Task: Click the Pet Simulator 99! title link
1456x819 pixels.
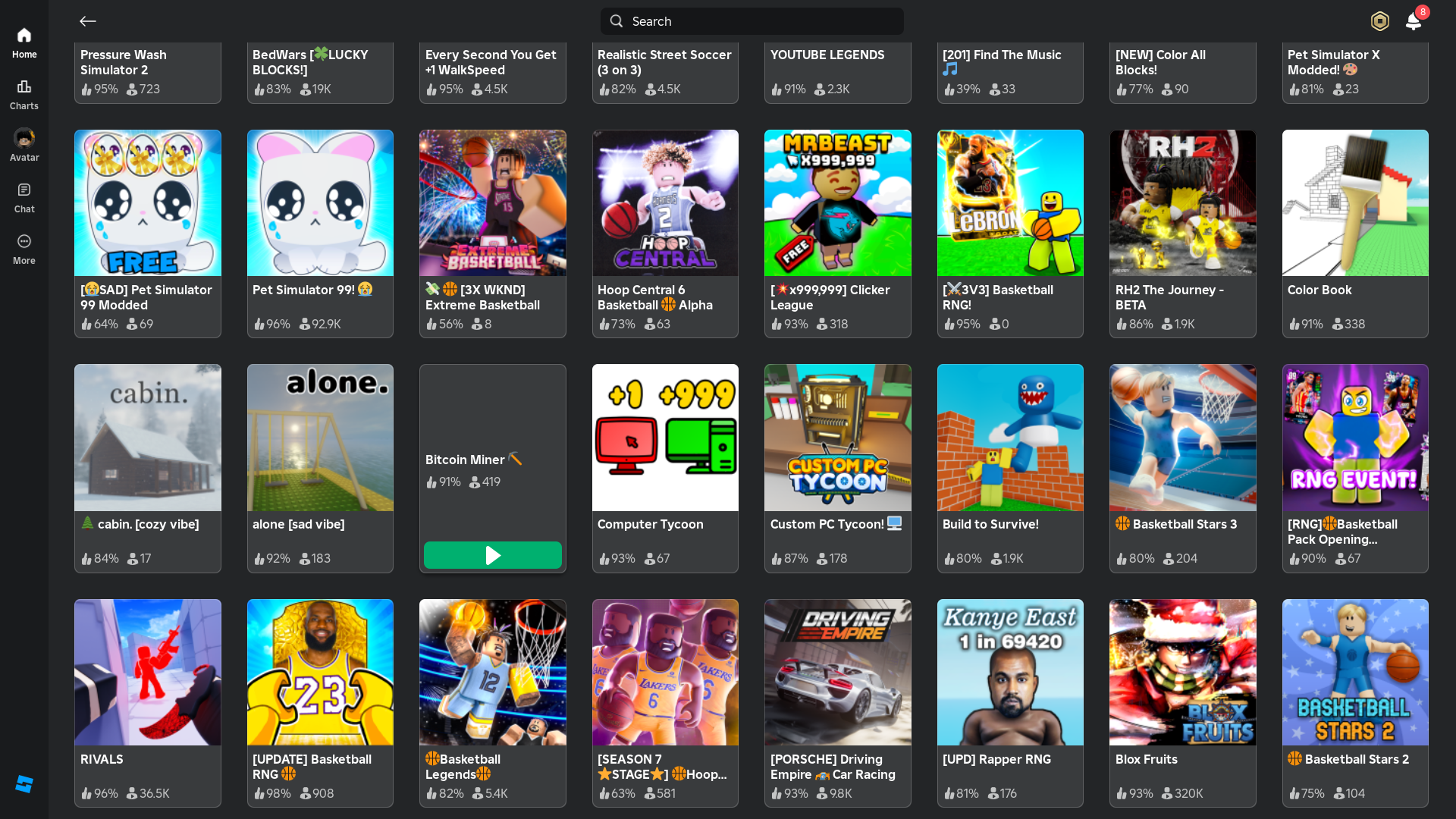Action: 303,290
